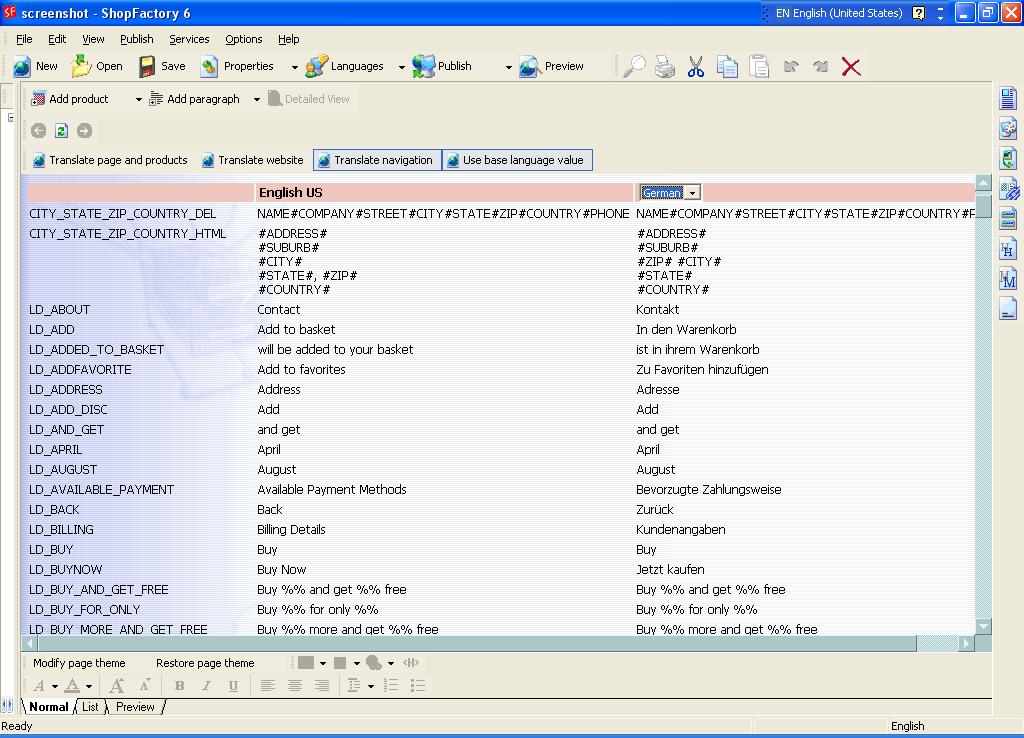Expand the Languages dropdown arrow
The image size is (1024, 738).
(x=402, y=67)
